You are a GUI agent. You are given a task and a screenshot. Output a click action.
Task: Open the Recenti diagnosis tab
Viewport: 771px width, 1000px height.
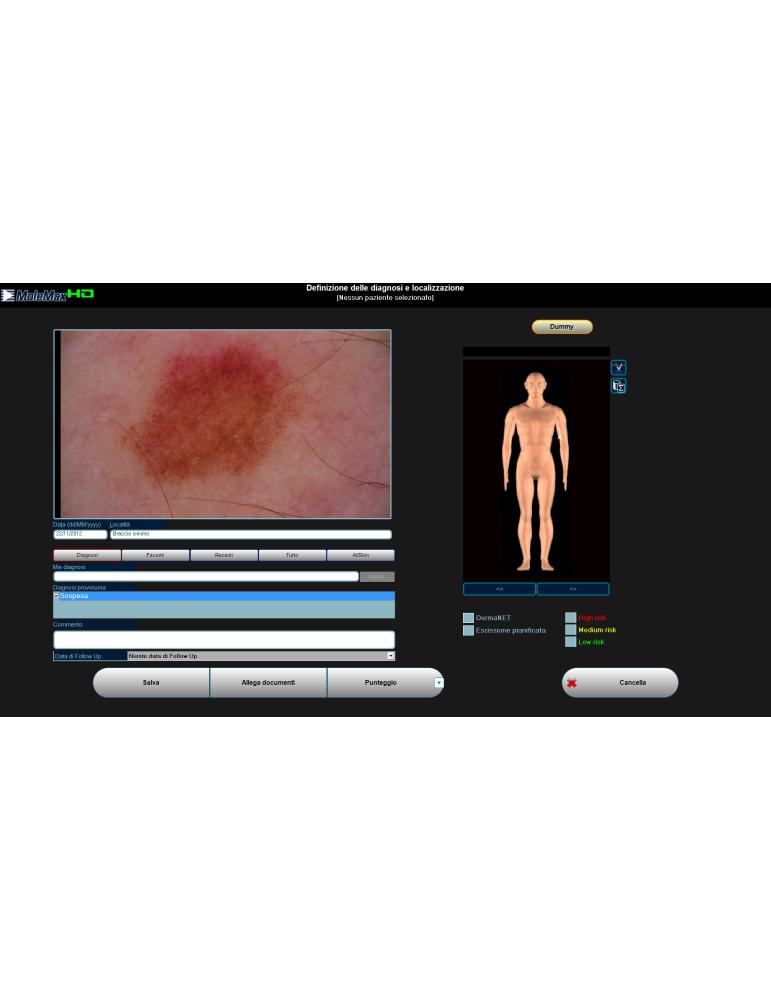coord(224,554)
